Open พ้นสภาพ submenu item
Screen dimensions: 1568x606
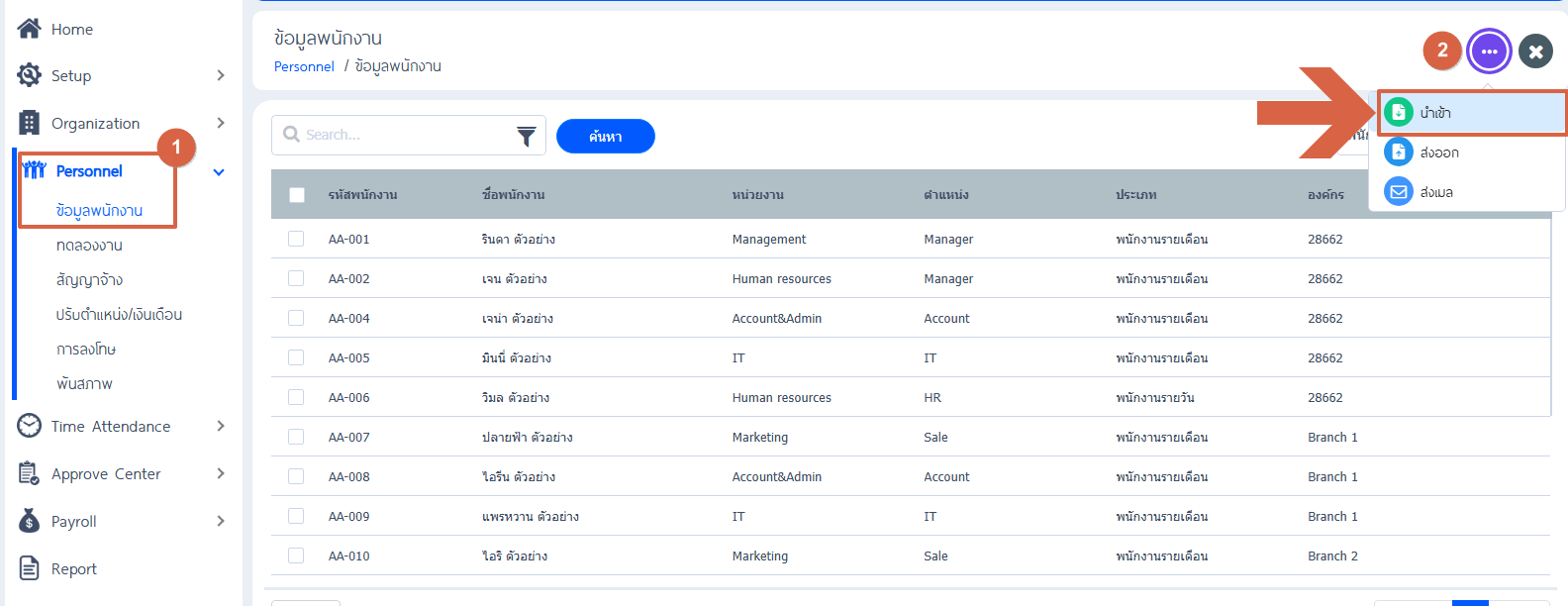84,383
